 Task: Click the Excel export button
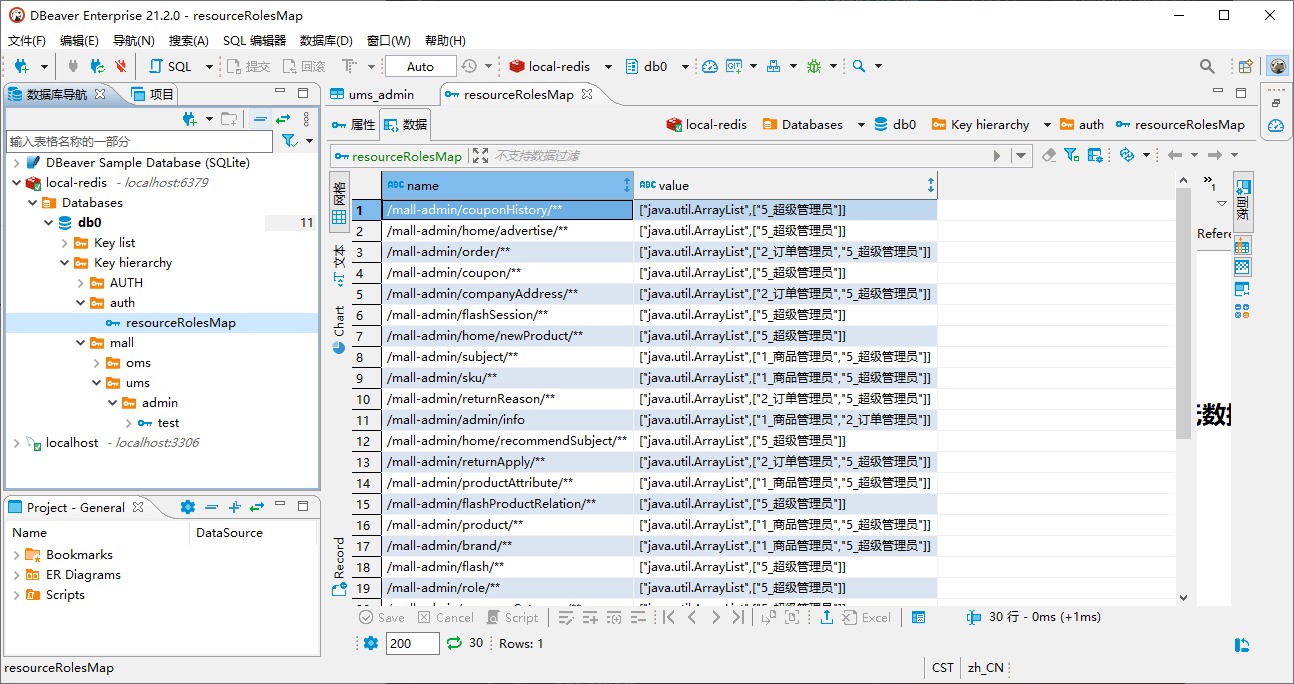point(867,618)
